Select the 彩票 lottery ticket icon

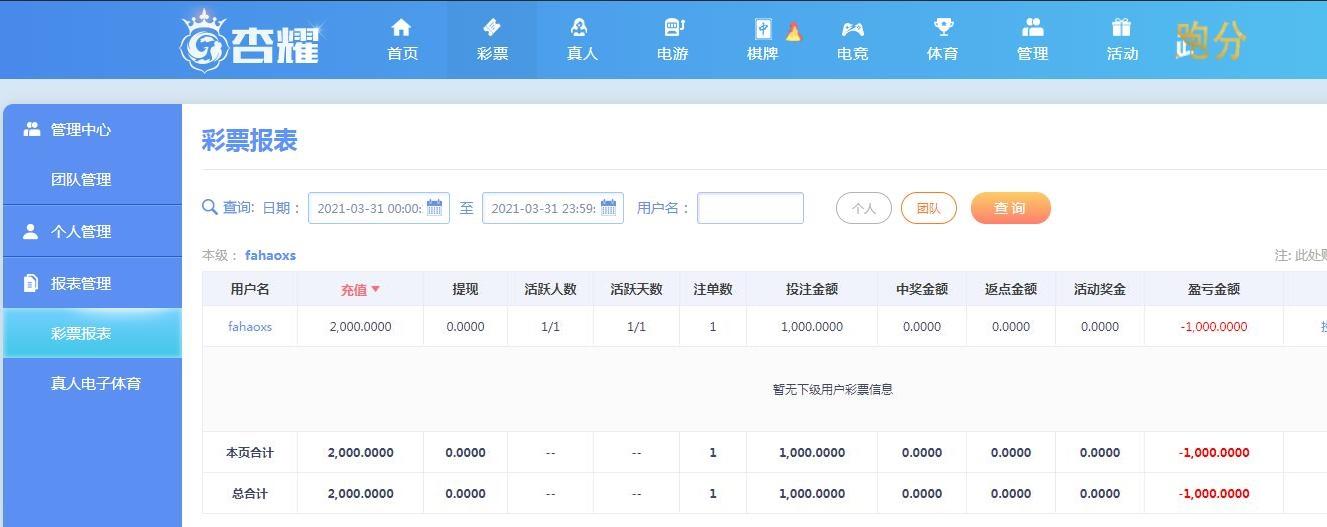coord(492,27)
